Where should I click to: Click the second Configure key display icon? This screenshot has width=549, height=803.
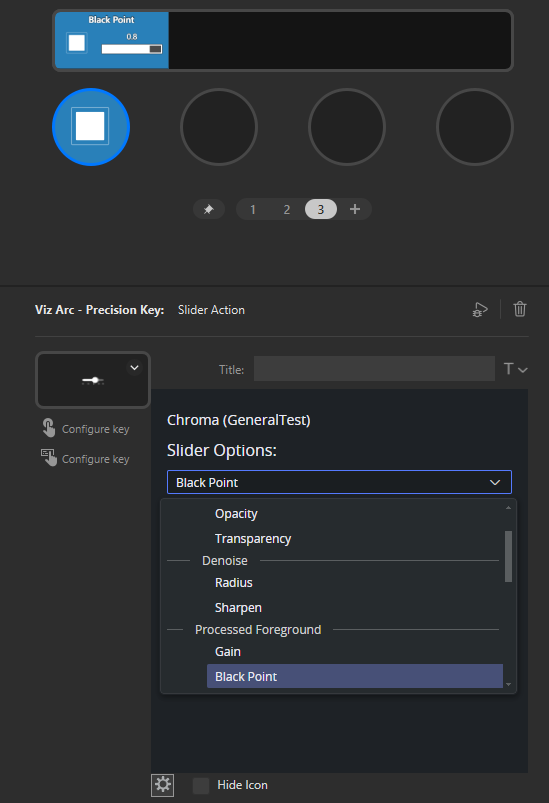click(x=49, y=457)
